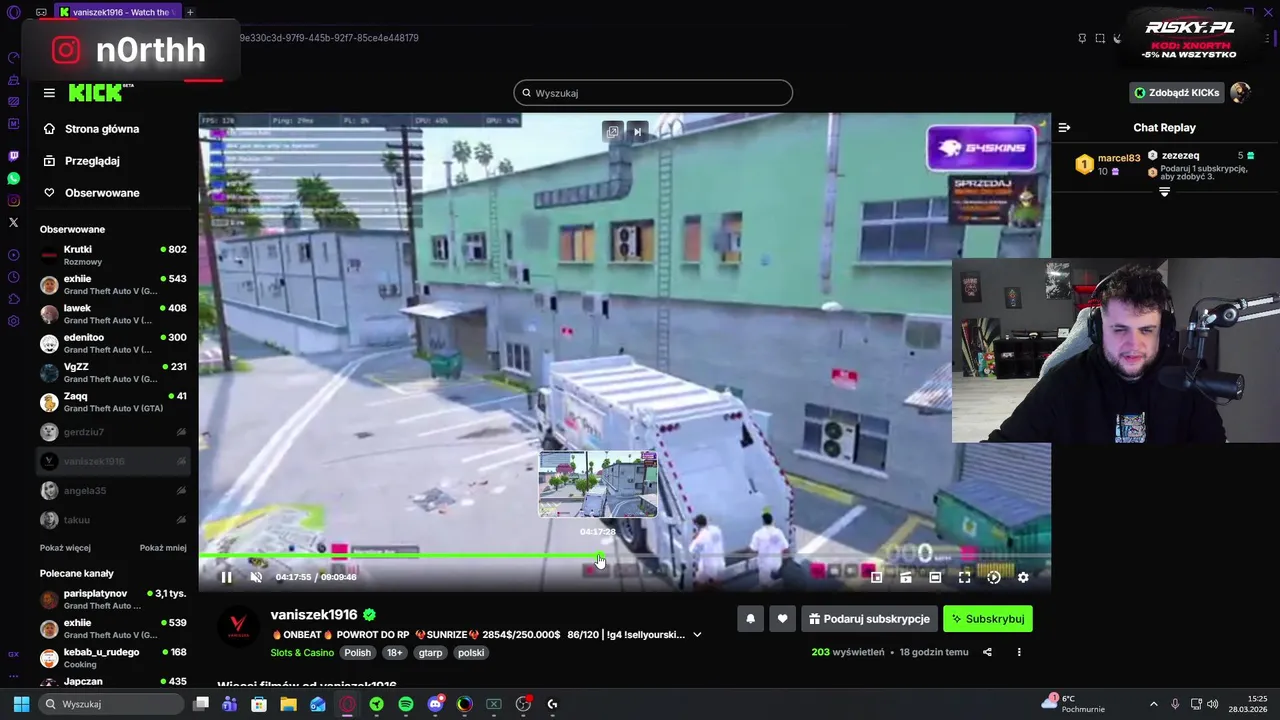Open a new browser tab with plus
The height and width of the screenshot is (720, 1280).
coord(190,12)
